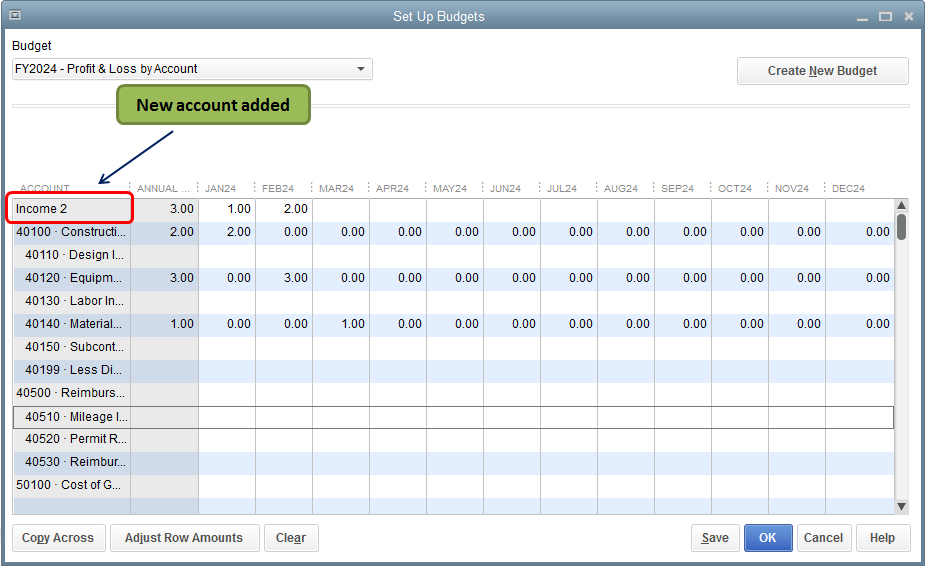This screenshot has height=566, width=925.
Task: Click the scroll up arrow
Action: (x=901, y=205)
